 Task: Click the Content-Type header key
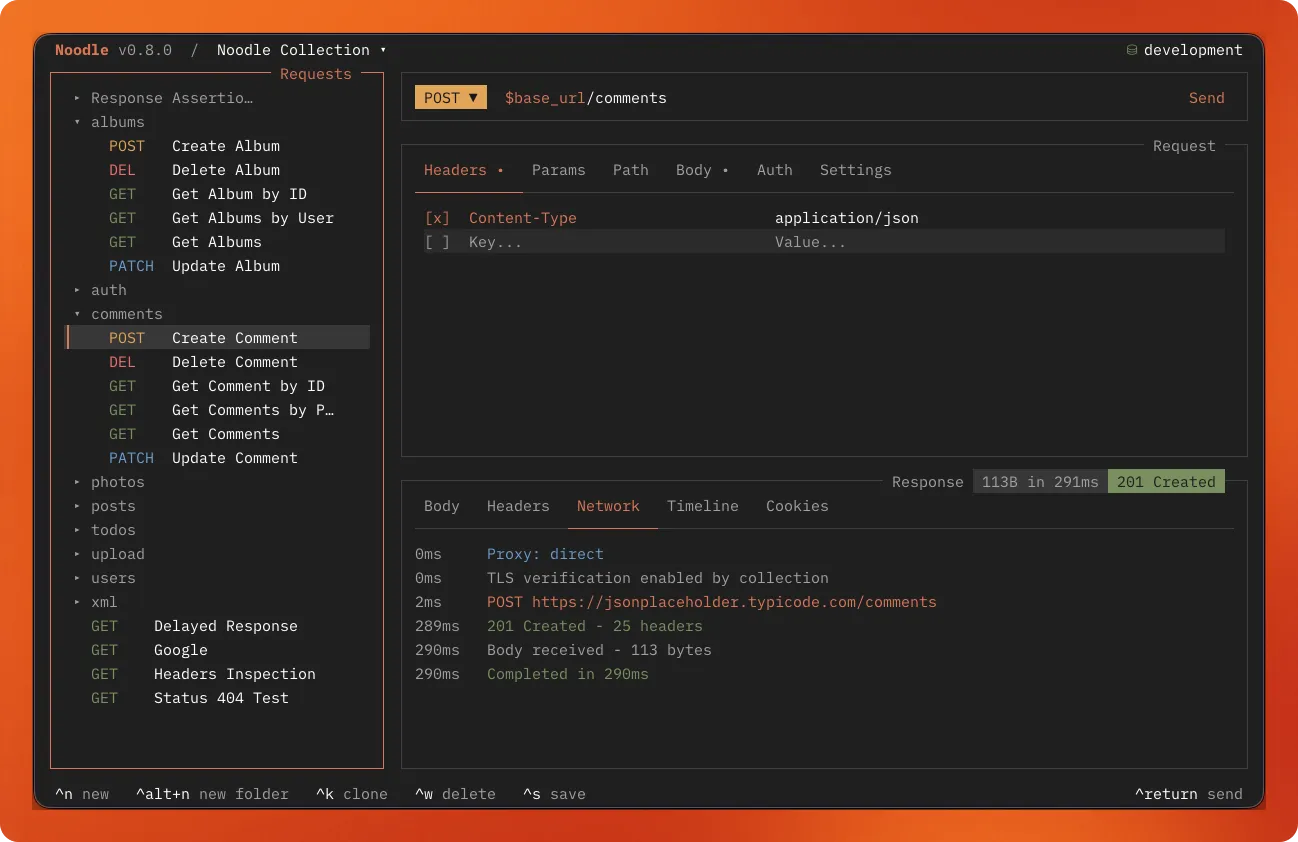[x=523, y=218]
